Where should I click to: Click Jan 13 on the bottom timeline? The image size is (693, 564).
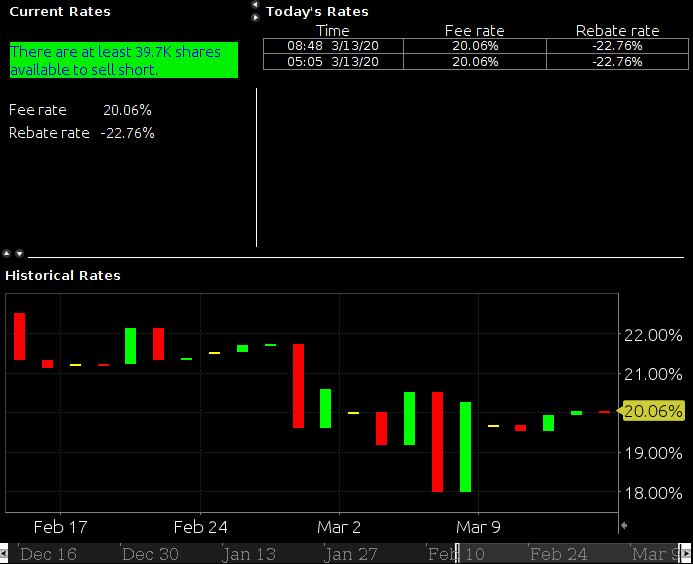249,554
